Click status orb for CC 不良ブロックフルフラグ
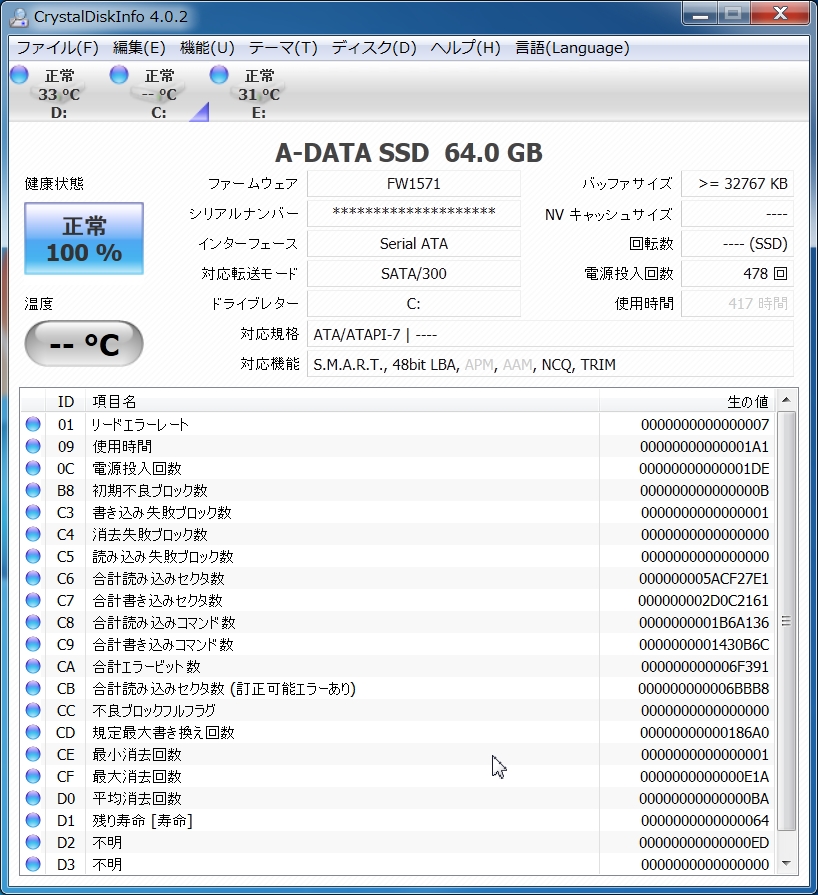The height and width of the screenshot is (895, 818). 33,710
